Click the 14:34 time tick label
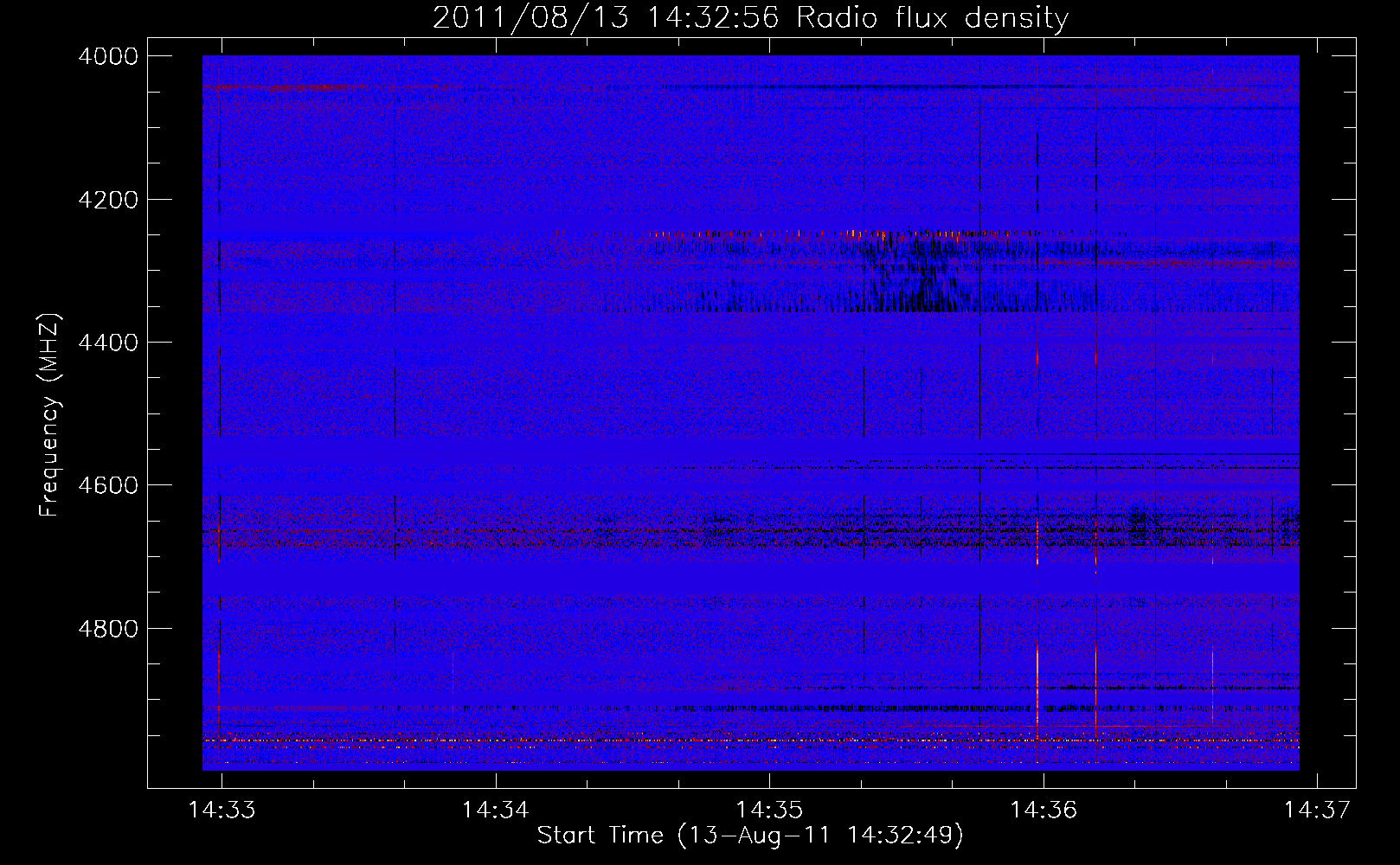Screen dimensions: 1400x865 pyautogui.click(x=496, y=810)
